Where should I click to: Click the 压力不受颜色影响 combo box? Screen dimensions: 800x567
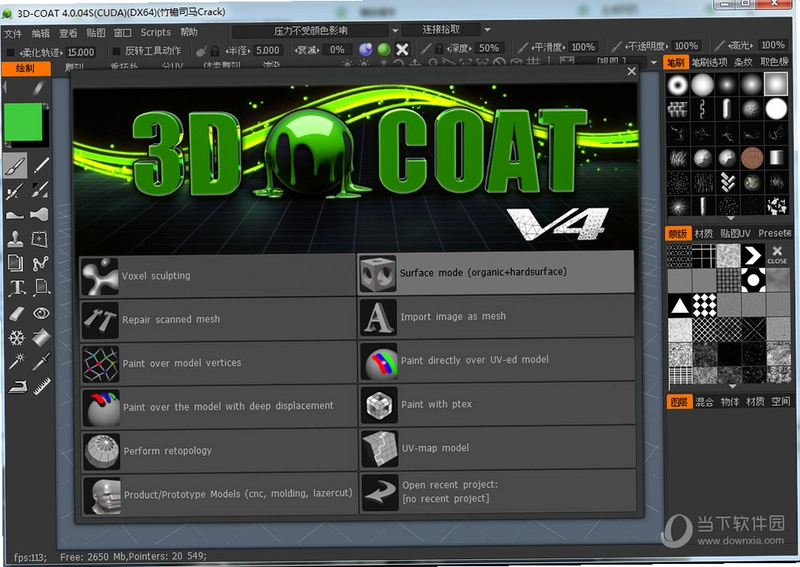tap(311, 31)
